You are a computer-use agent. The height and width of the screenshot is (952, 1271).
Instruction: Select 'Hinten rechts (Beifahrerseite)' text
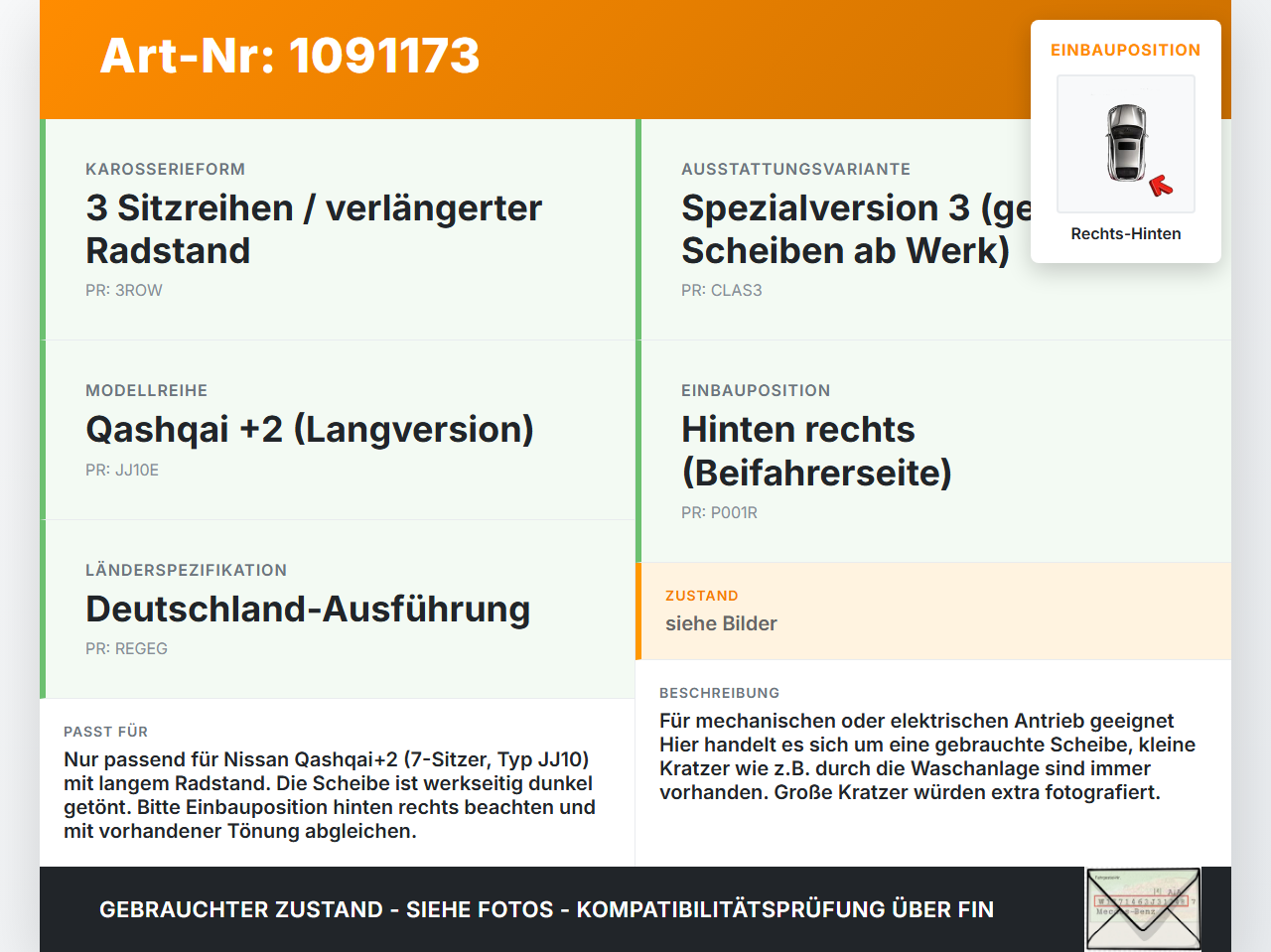816,451
